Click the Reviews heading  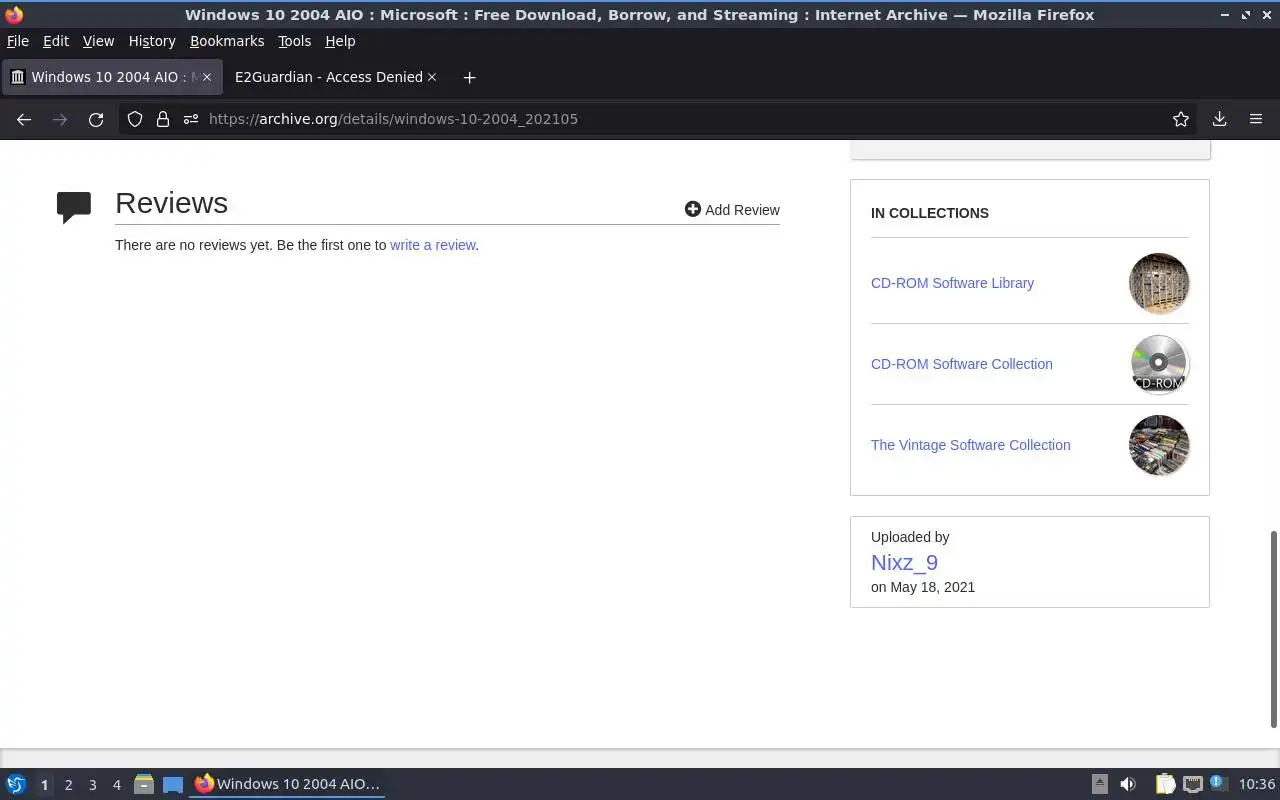(171, 203)
